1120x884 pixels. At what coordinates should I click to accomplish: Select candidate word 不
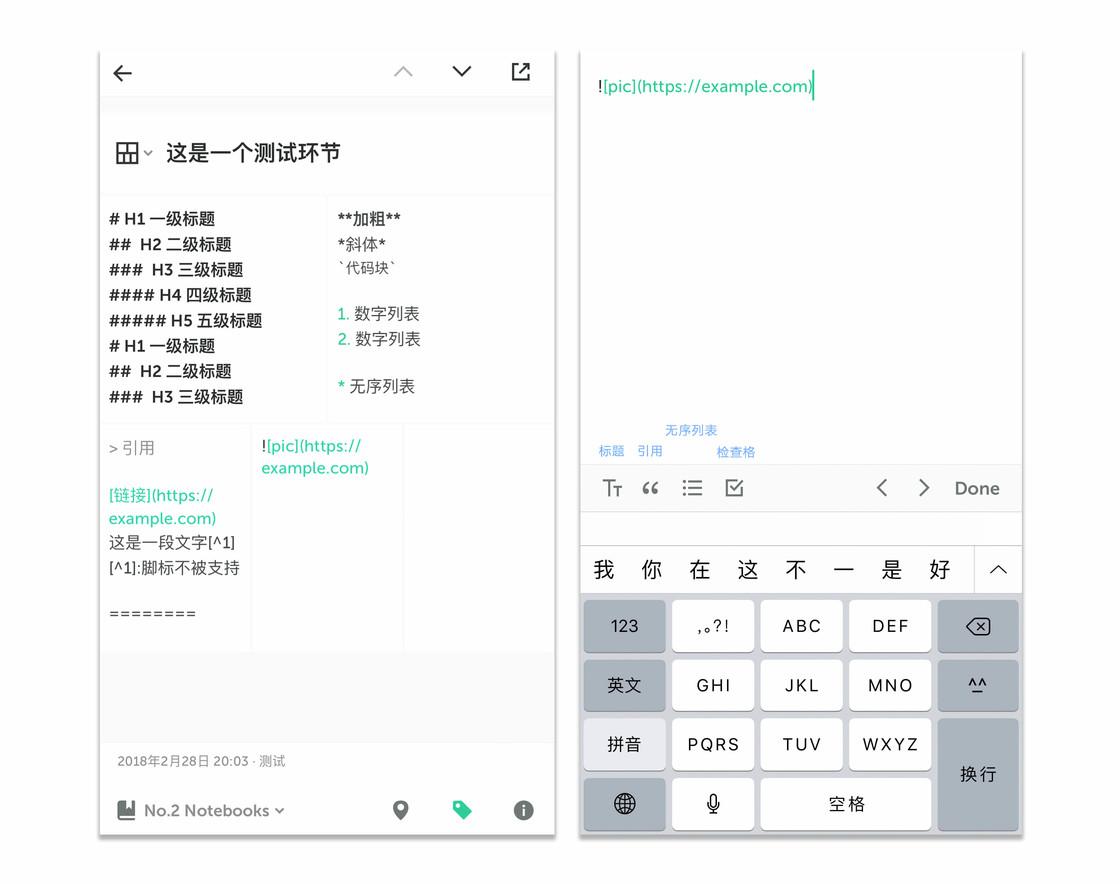coord(796,570)
